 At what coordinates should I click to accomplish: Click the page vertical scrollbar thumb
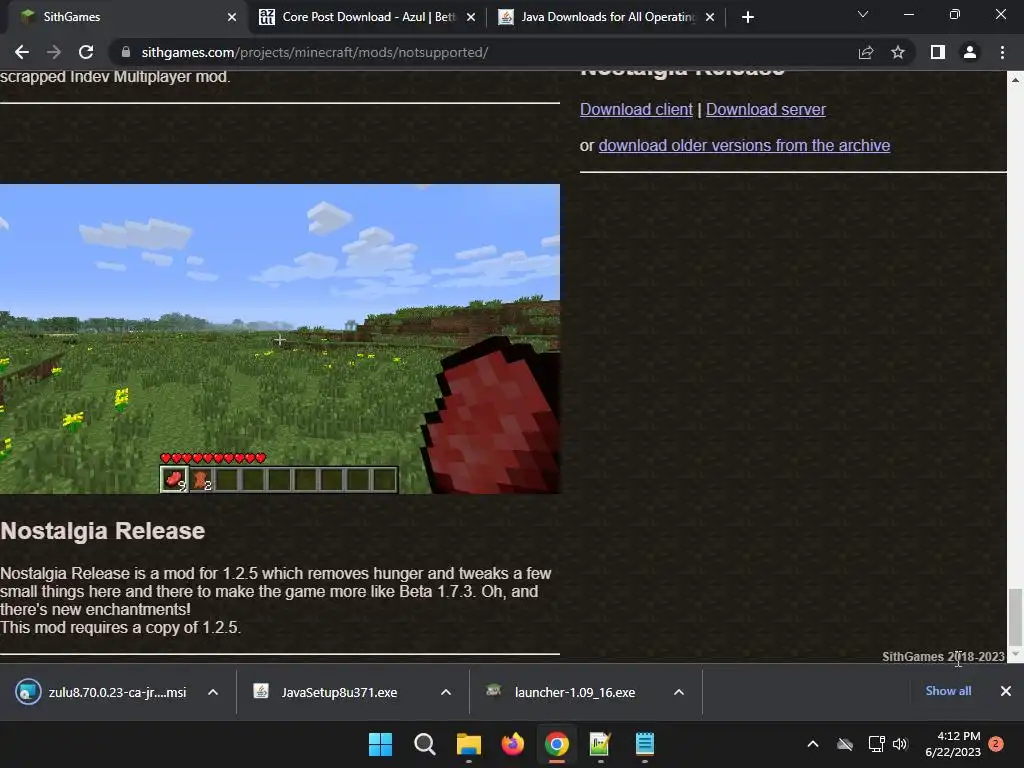(x=1015, y=616)
